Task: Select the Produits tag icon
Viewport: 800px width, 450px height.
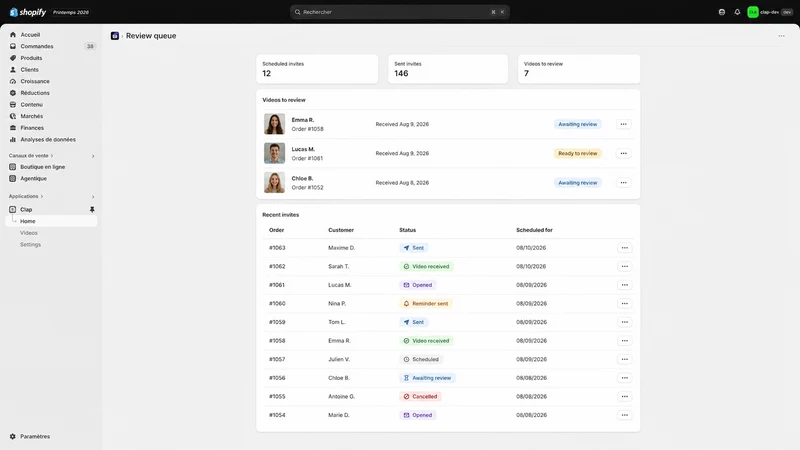Action: tap(13, 58)
